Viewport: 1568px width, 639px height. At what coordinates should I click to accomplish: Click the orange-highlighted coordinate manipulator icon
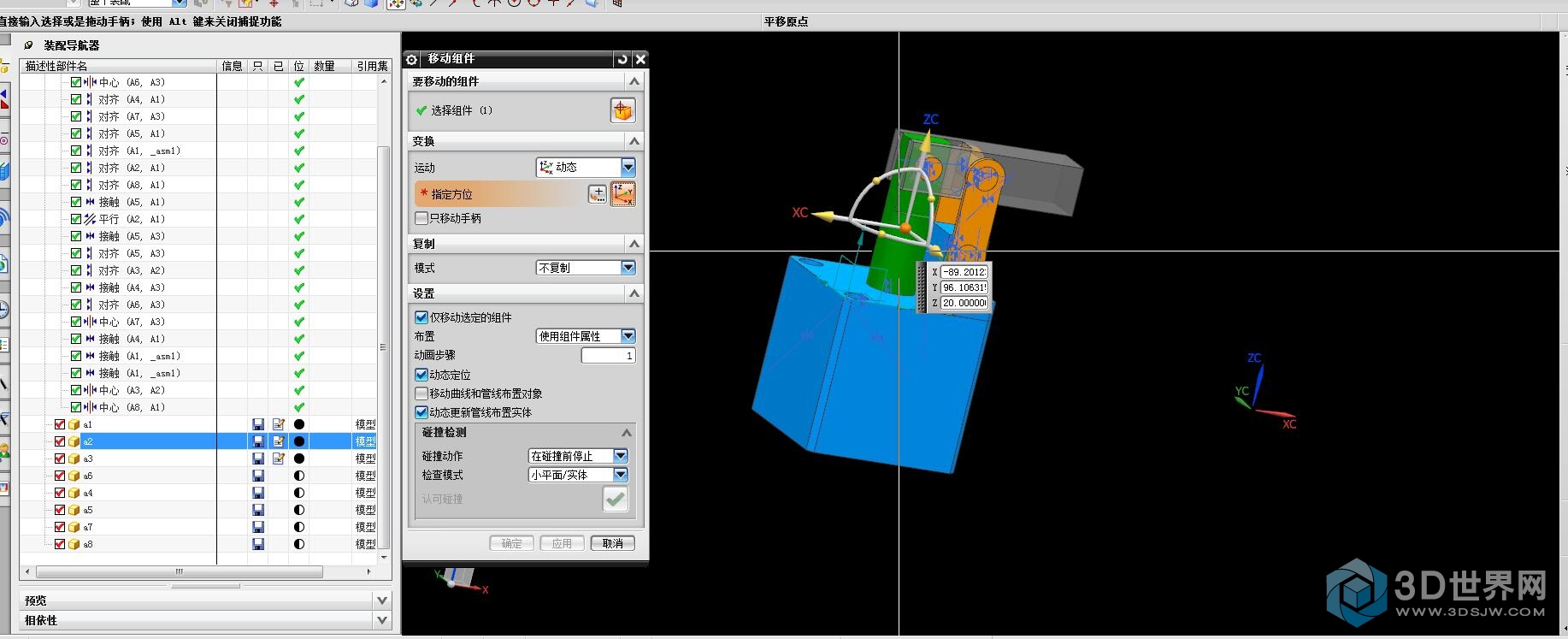coord(623,194)
